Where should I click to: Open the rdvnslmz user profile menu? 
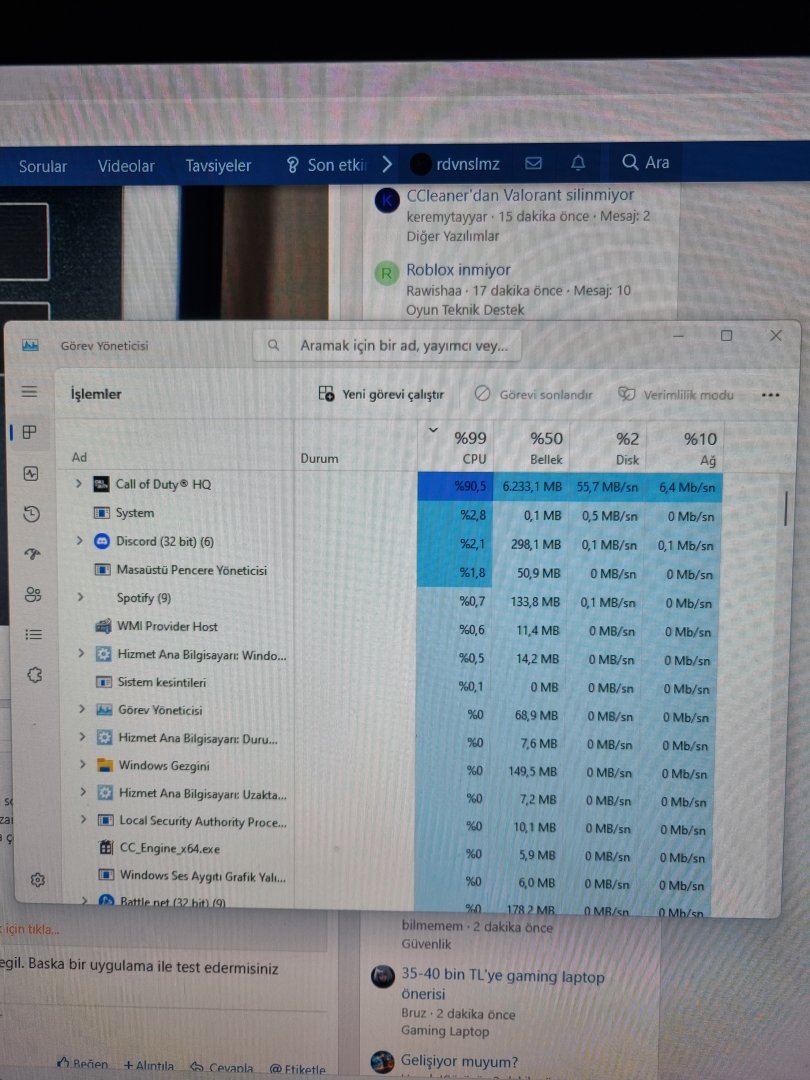pos(456,164)
